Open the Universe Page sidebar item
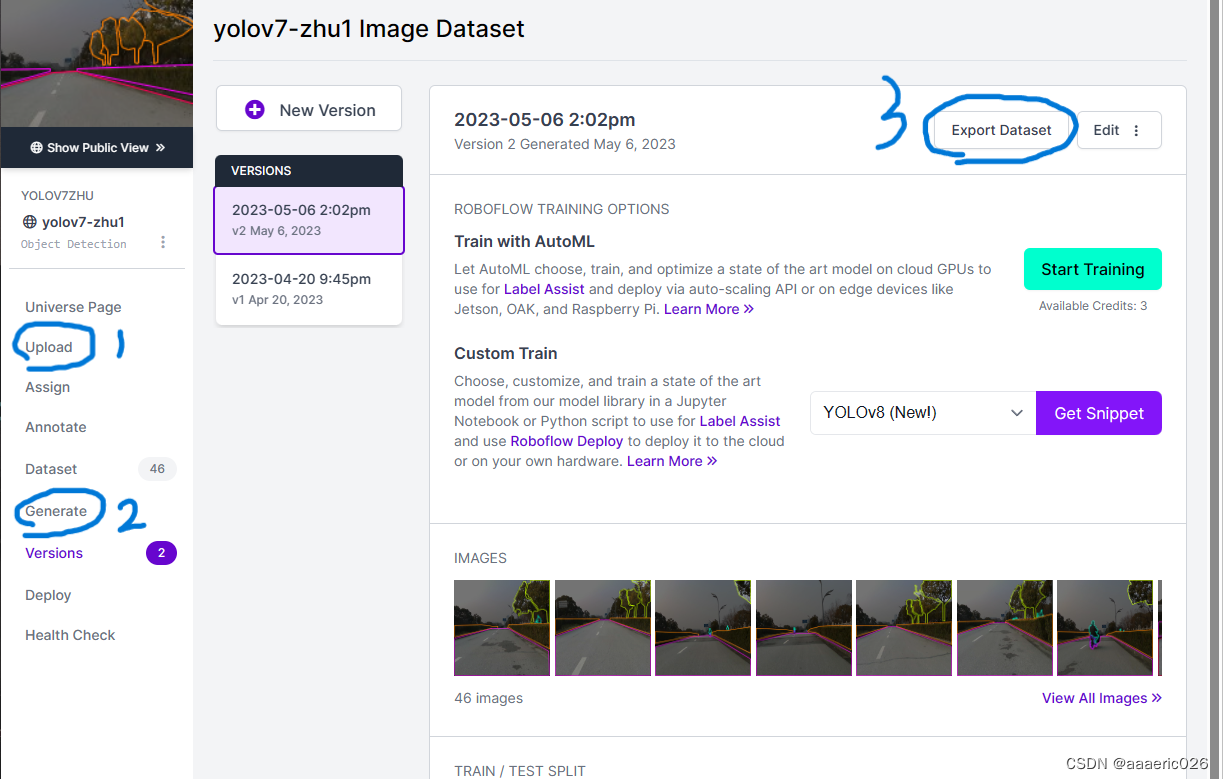Screen dimensions: 1223x779 (73, 307)
